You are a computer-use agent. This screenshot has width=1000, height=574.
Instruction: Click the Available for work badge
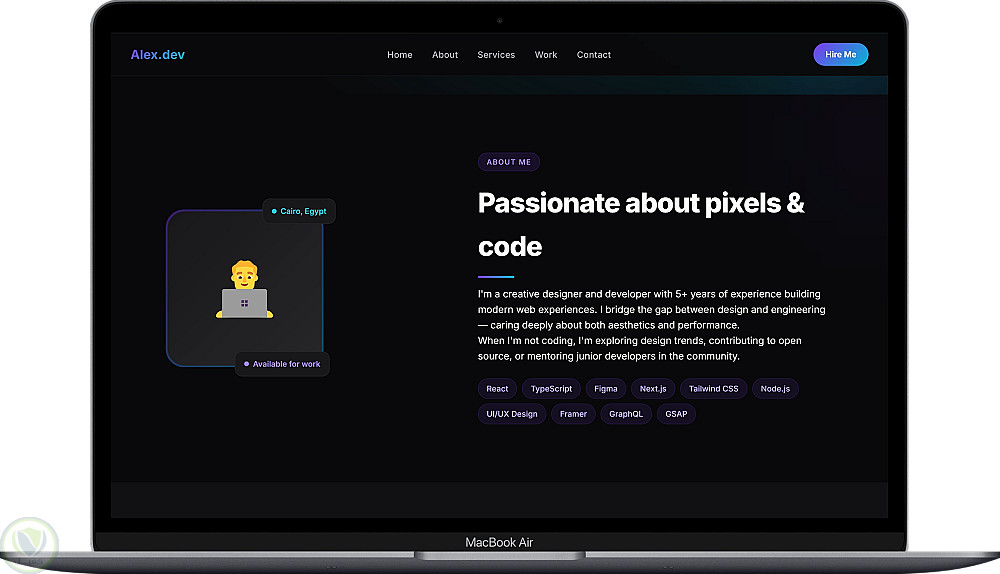[x=283, y=364]
